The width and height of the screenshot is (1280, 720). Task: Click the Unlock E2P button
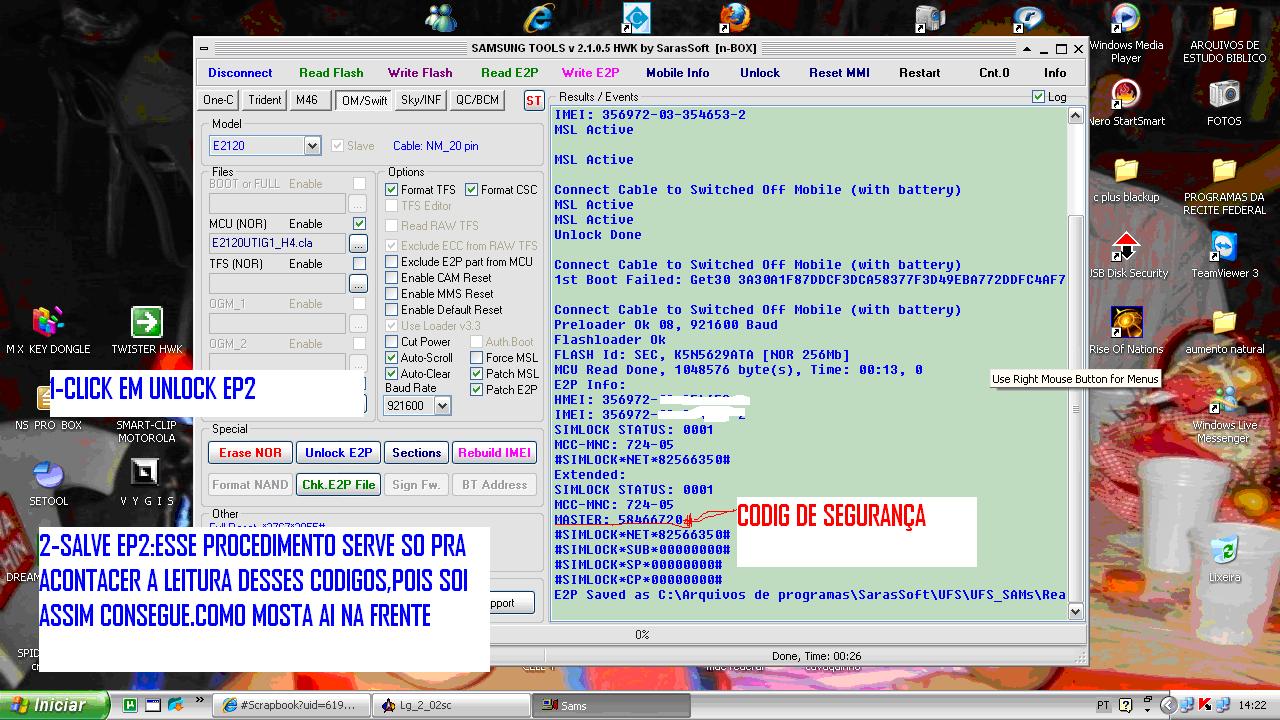(x=338, y=453)
